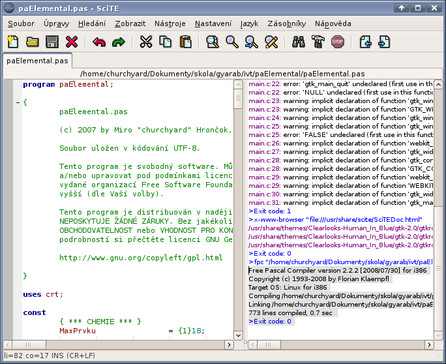The image size is (446, 364).
Task: Undo the last edit with the red arrow
Action: pos(99,42)
